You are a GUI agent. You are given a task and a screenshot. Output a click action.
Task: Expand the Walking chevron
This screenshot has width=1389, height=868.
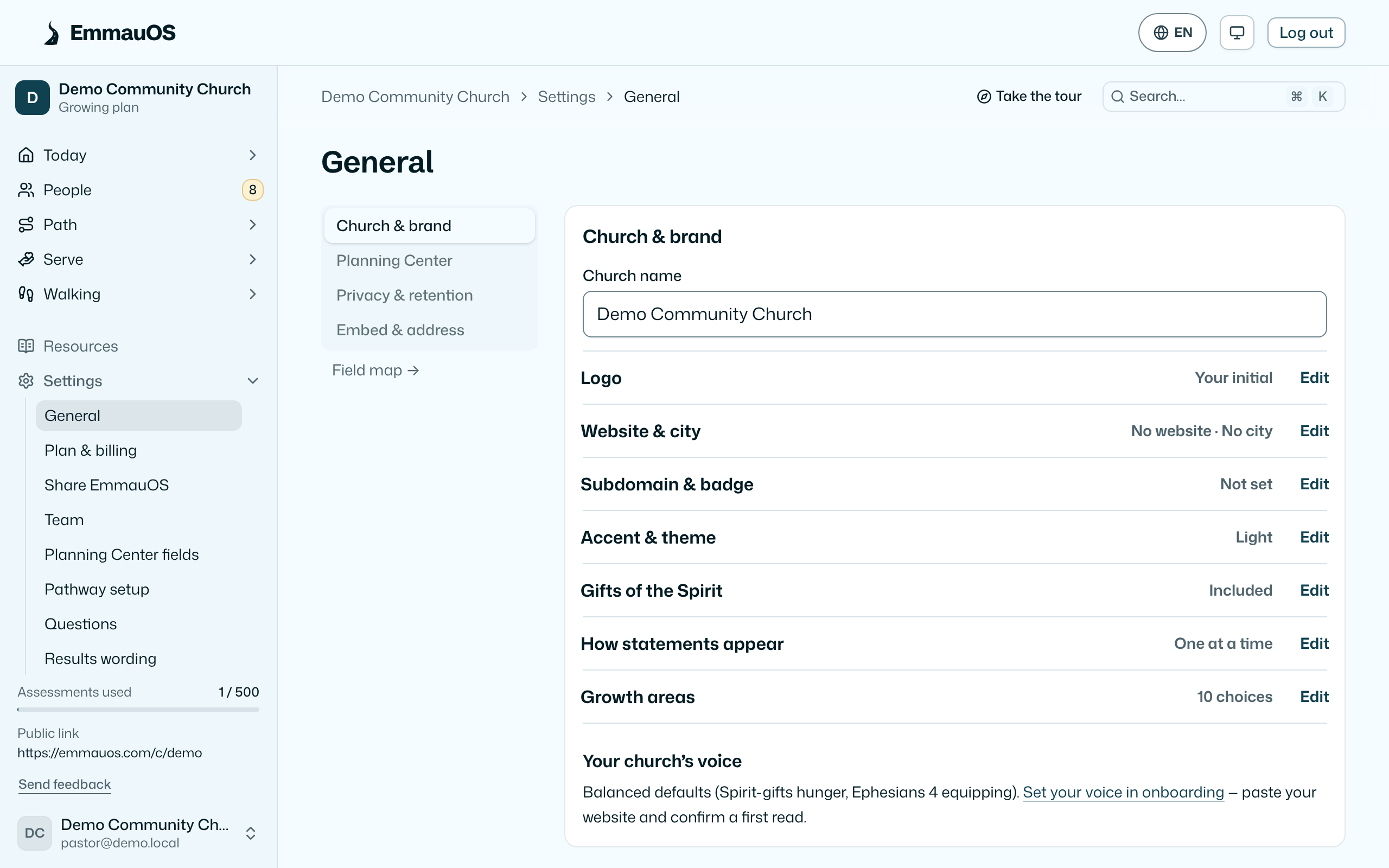click(x=252, y=294)
